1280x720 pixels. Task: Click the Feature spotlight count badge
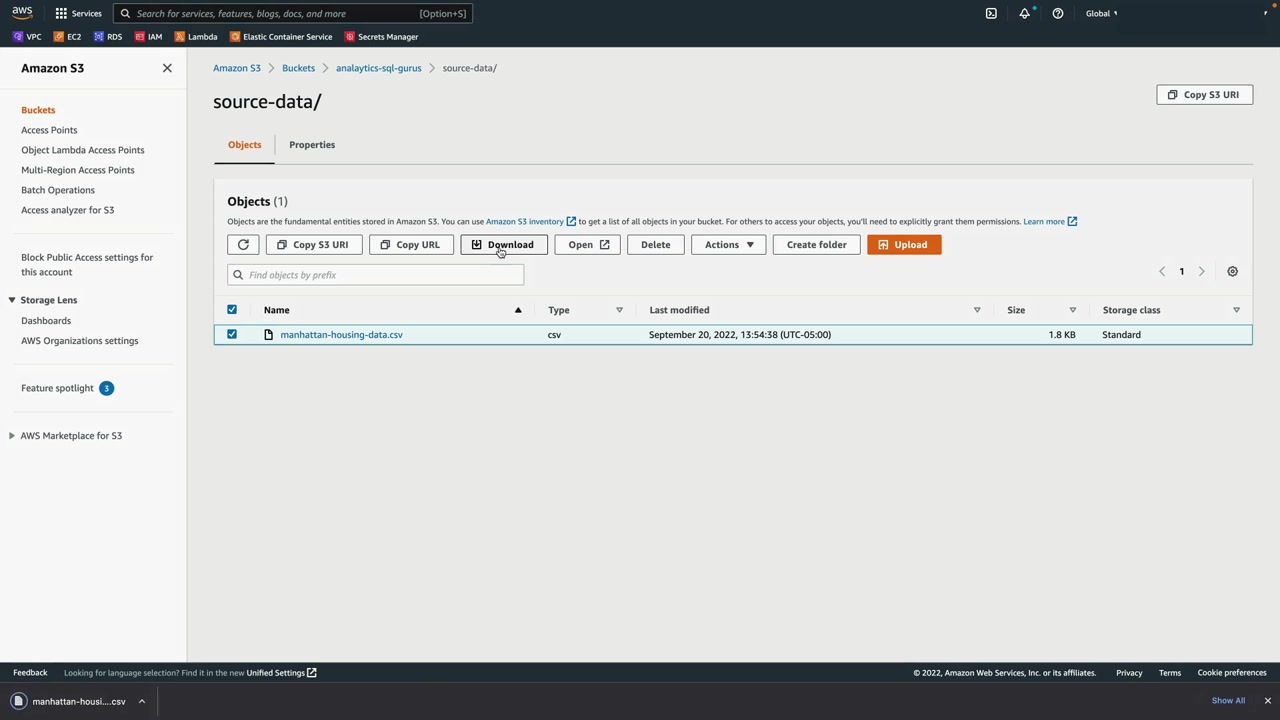click(106, 388)
